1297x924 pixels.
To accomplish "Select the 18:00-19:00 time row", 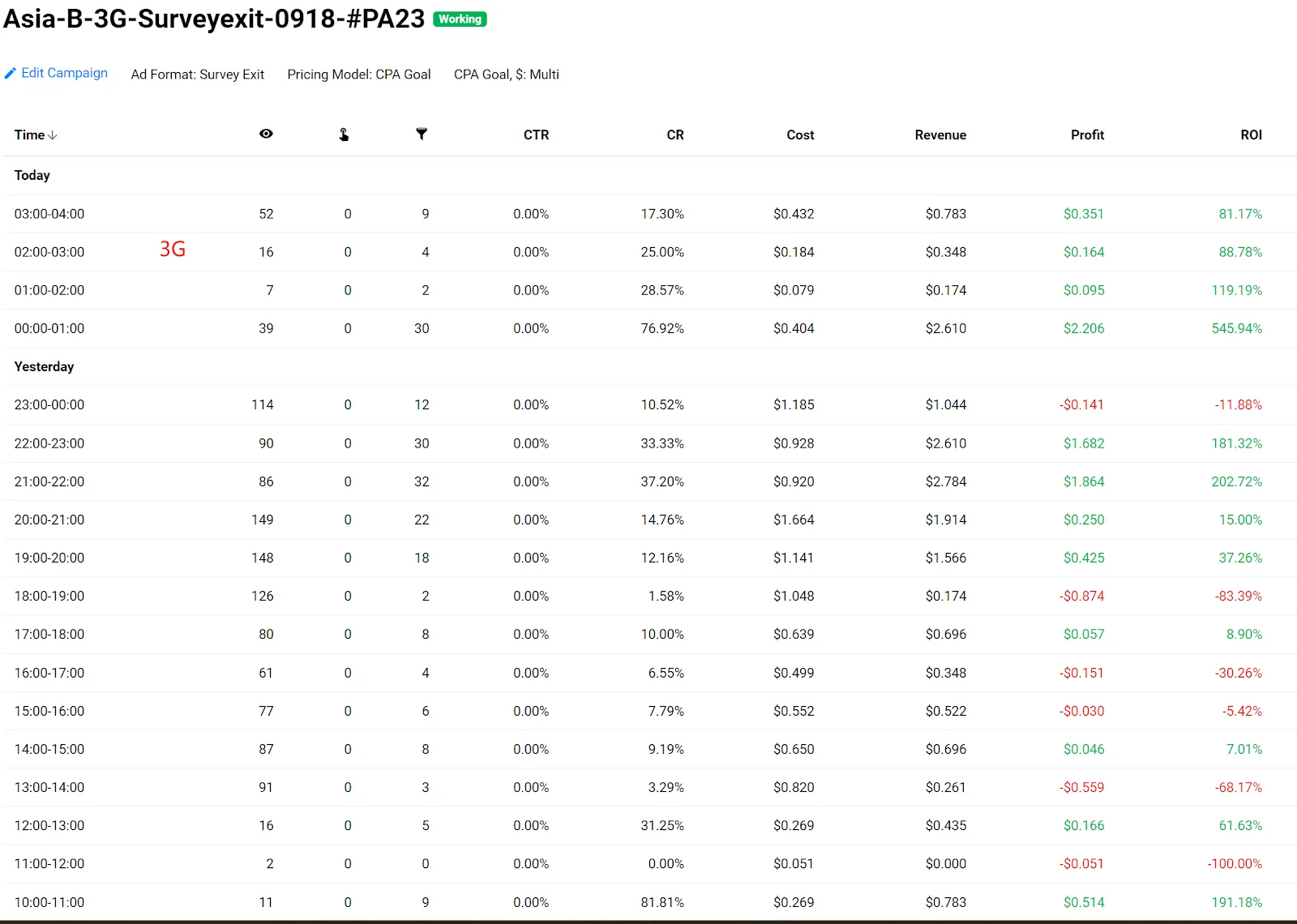I will [49, 596].
